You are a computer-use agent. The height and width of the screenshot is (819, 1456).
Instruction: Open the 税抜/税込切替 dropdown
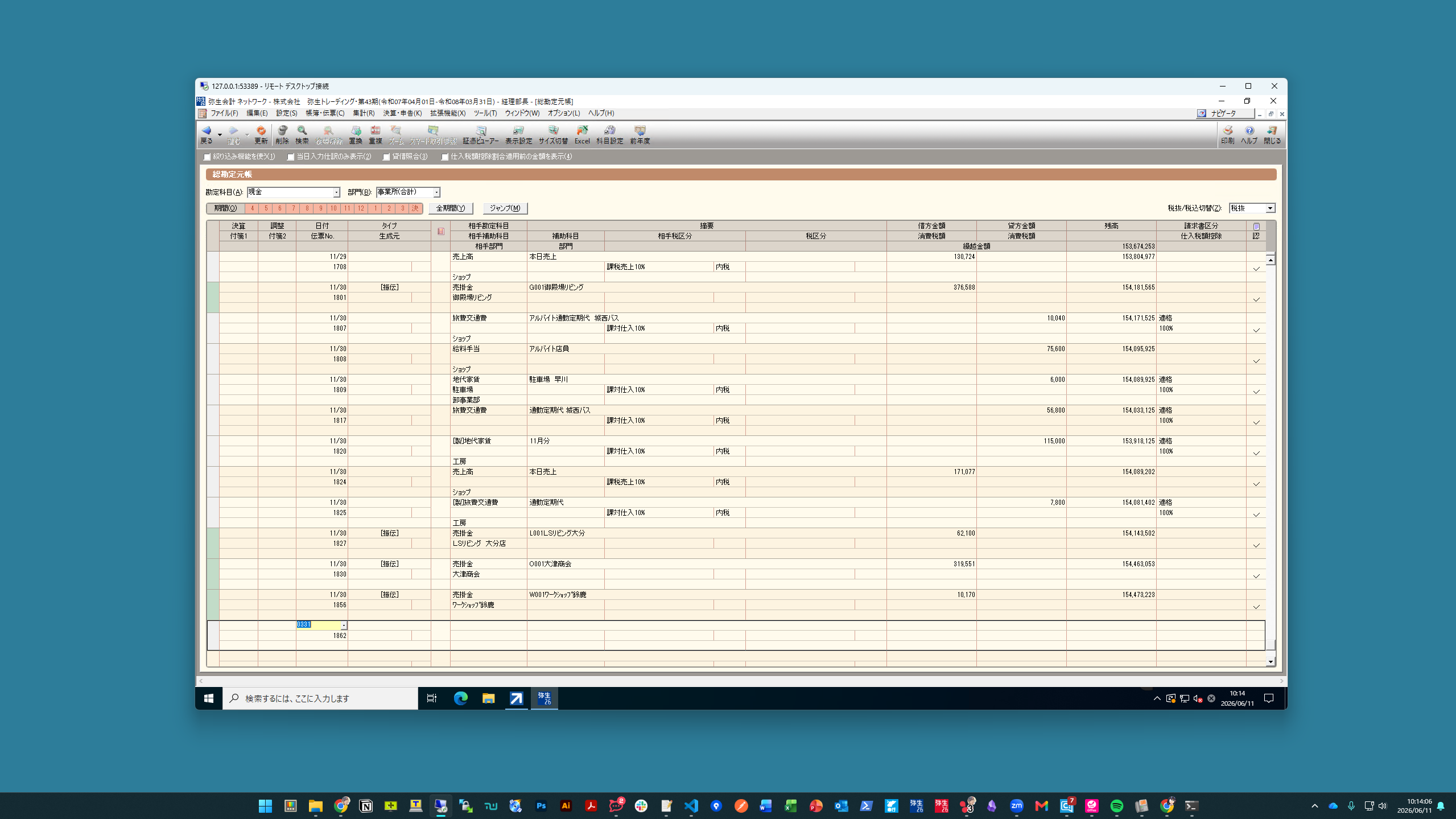pos(1269,208)
